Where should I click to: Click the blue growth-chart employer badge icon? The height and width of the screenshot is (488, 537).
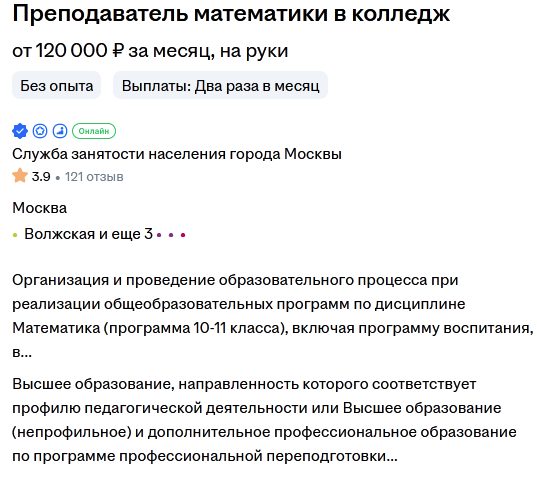(60, 131)
